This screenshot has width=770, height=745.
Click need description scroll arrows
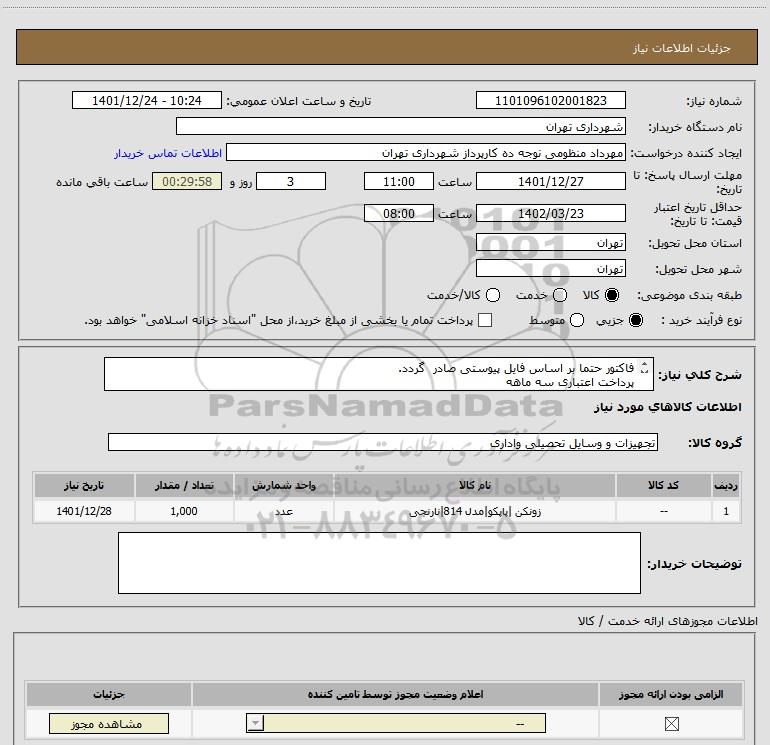645,368
